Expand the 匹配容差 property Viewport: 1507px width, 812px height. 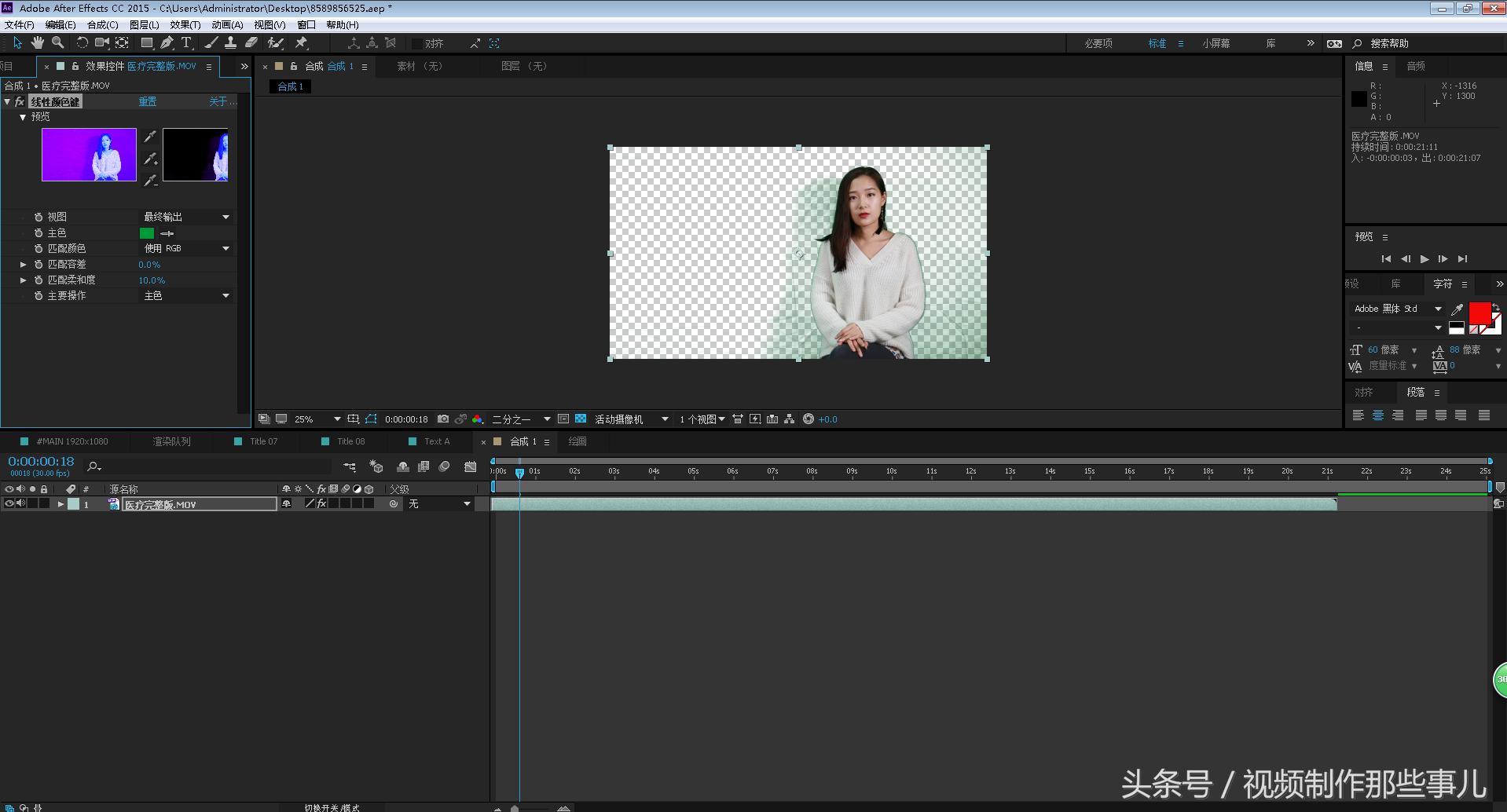pos(24,265)
